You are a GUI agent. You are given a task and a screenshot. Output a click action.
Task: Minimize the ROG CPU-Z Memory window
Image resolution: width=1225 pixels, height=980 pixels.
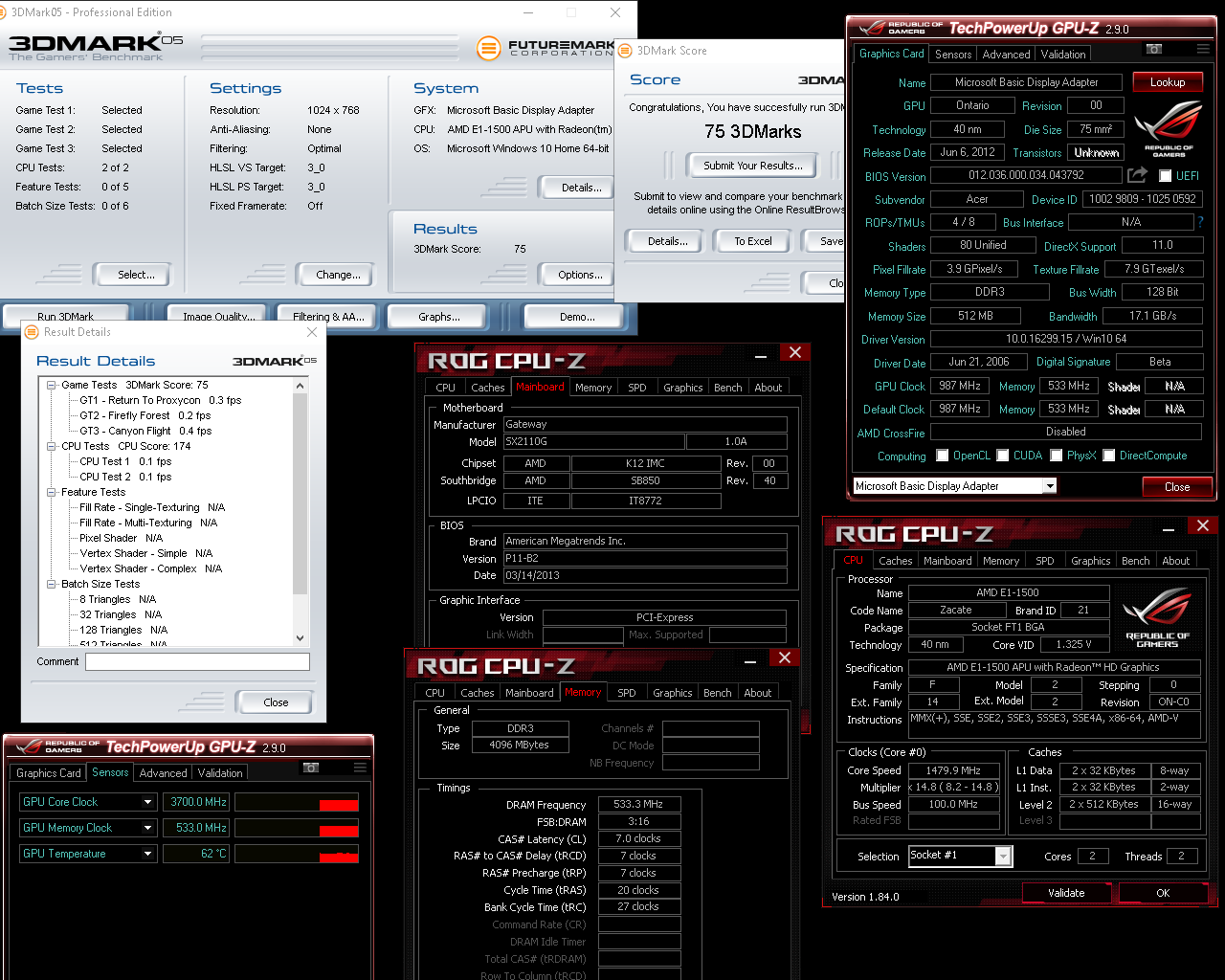click(x=751, y=661)
